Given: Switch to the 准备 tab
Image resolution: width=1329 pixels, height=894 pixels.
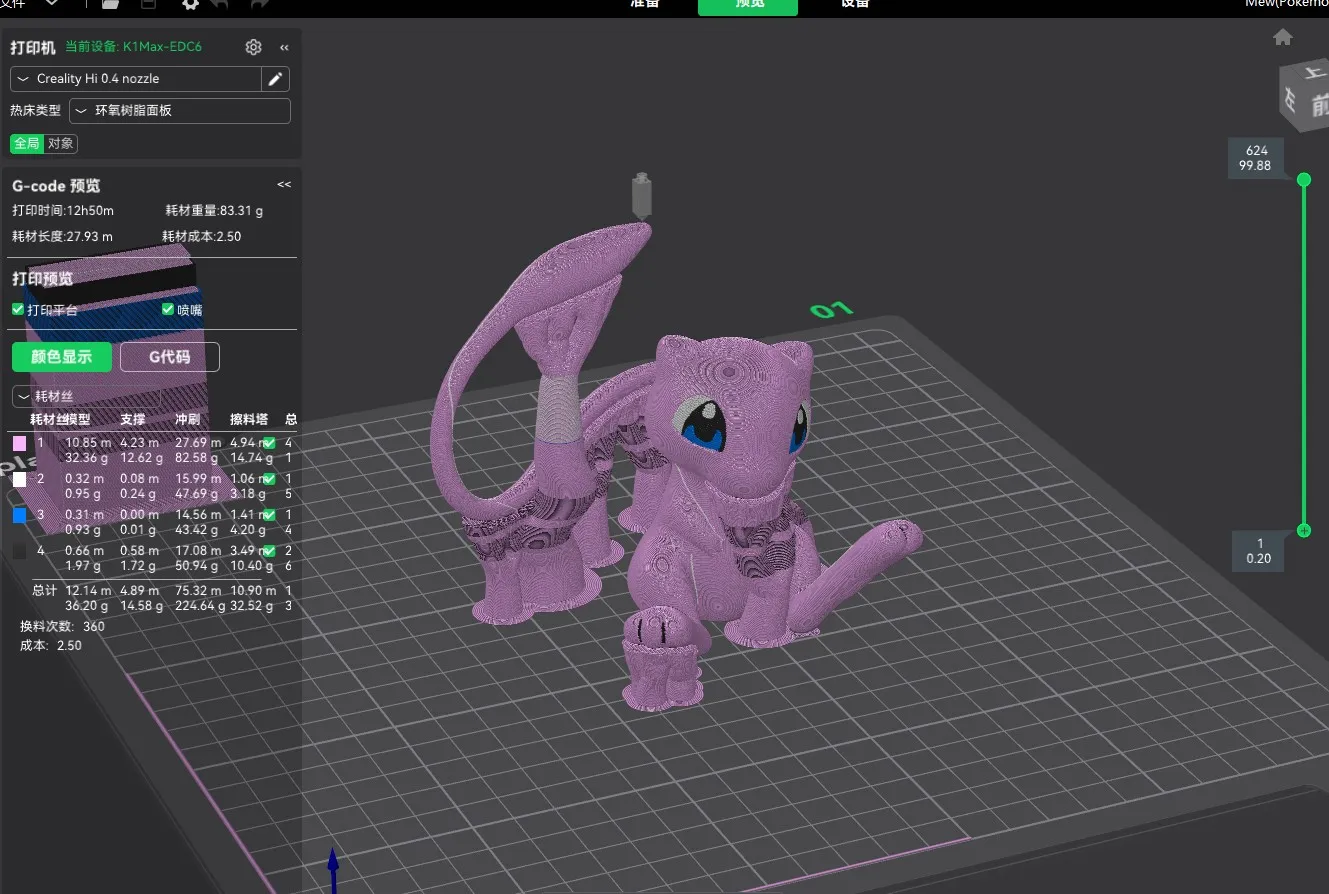Looking at the screenshot, I should 644,4.
